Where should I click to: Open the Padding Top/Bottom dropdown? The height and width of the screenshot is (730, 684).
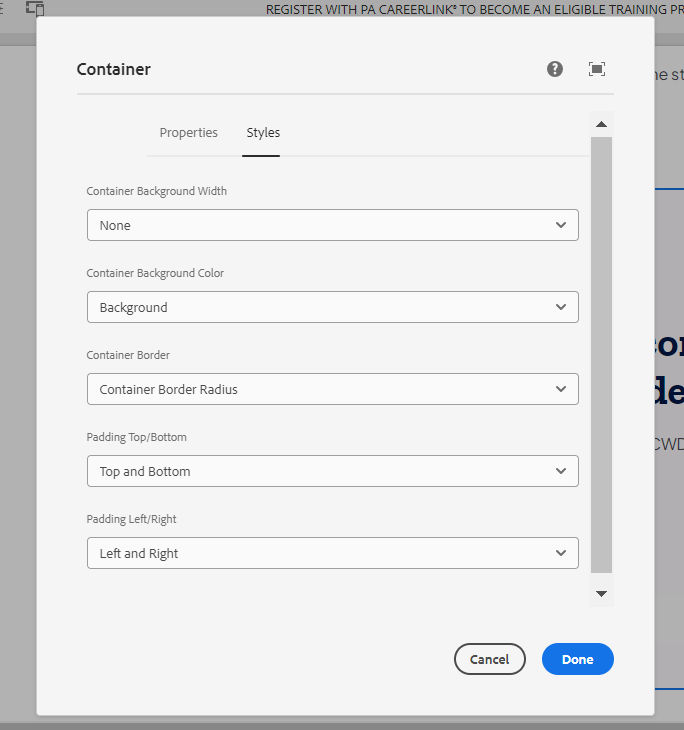[x=332, y=471]
